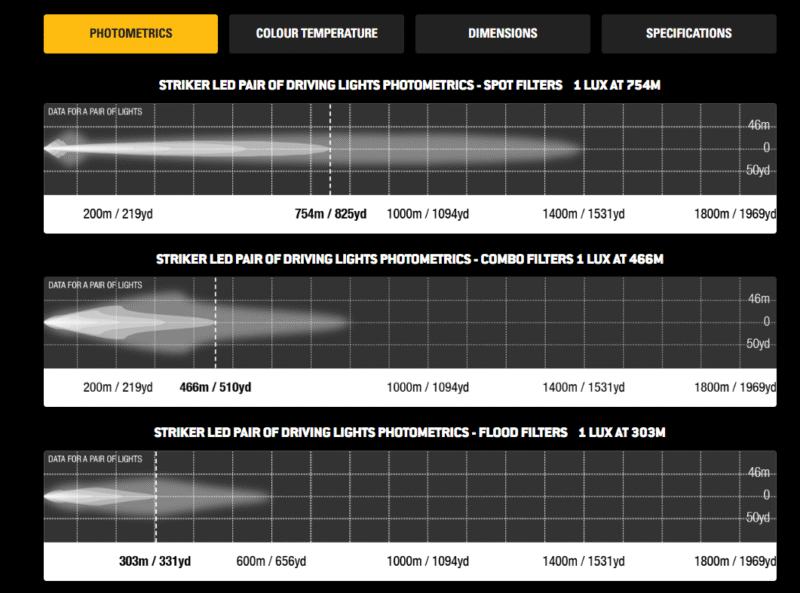Go to the Specifications tab
The width and height of the screenshot is (800, 593).
point(688,33)
